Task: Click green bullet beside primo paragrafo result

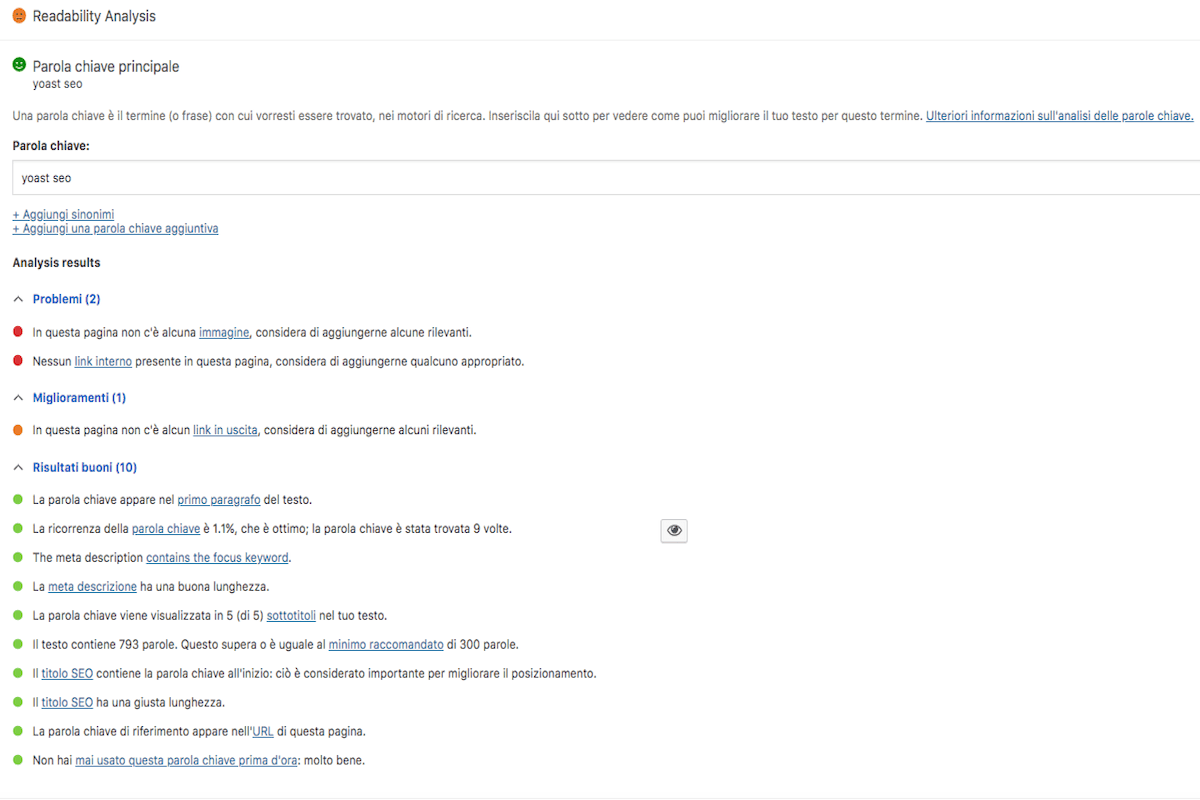Action: [17, 498]
